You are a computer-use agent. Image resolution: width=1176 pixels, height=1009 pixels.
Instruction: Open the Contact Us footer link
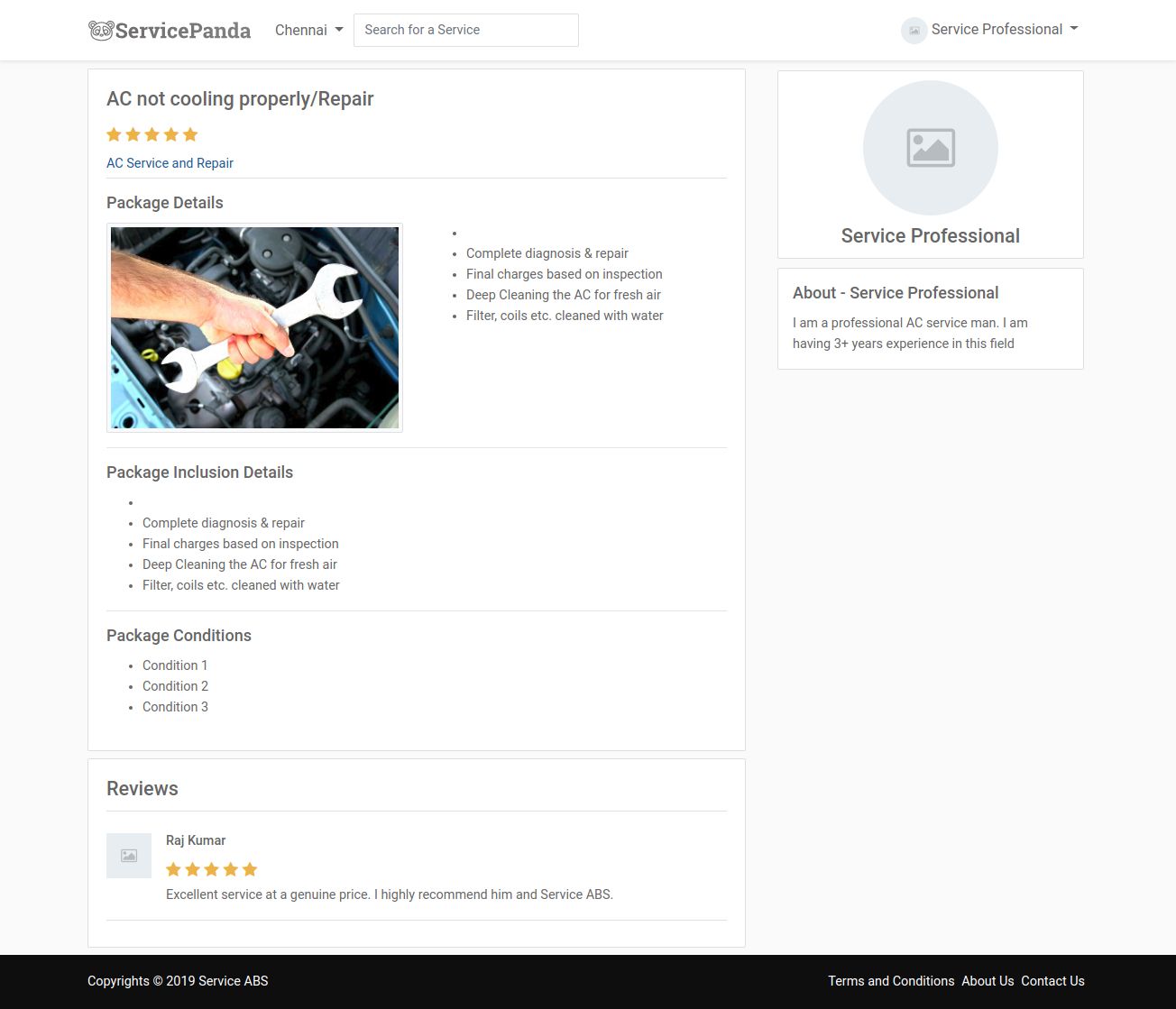[1052, 981]
